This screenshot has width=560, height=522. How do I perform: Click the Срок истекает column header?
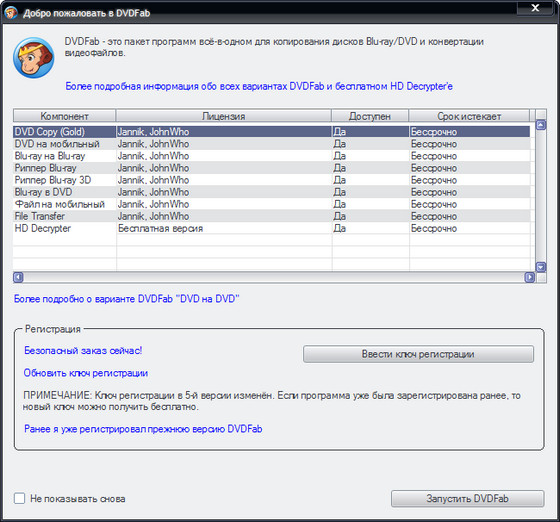tap(469, 116)
